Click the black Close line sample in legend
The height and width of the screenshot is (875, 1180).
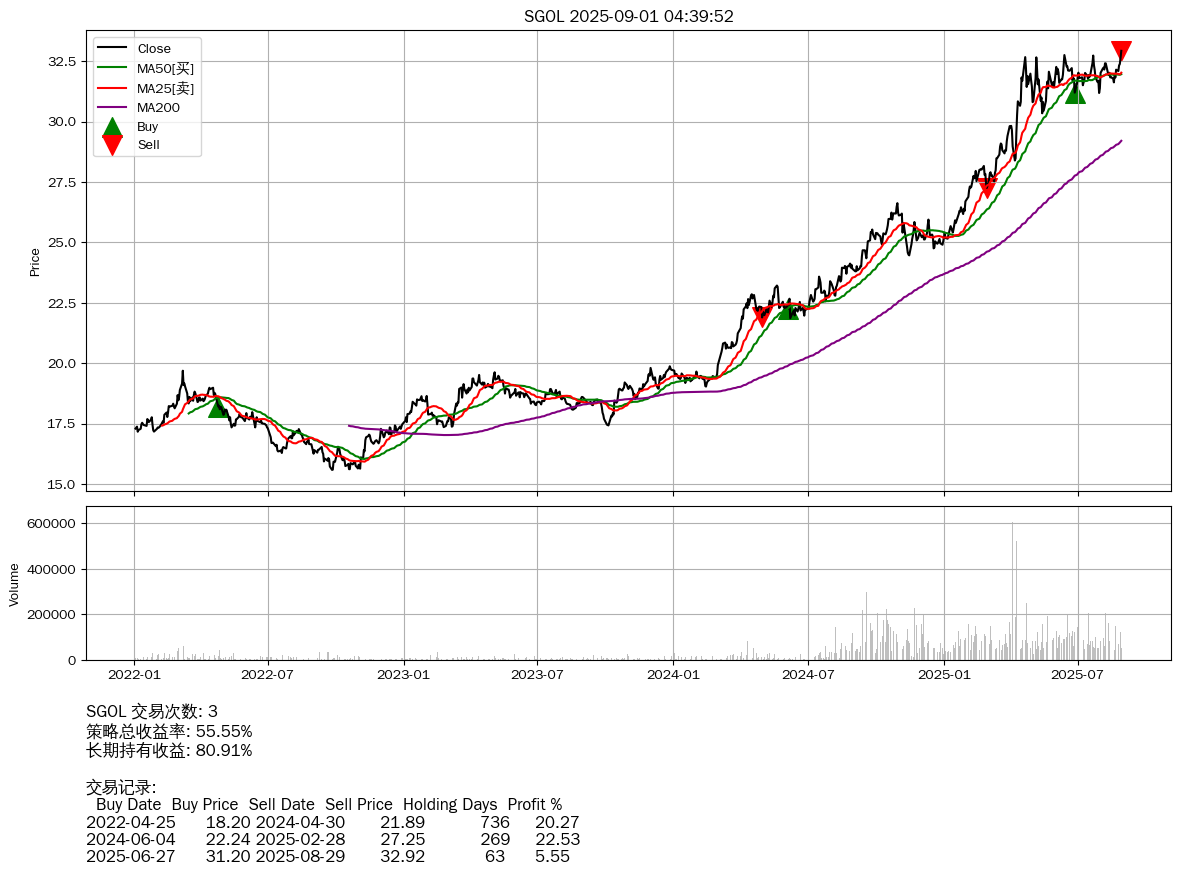click(x=112, y=49)
